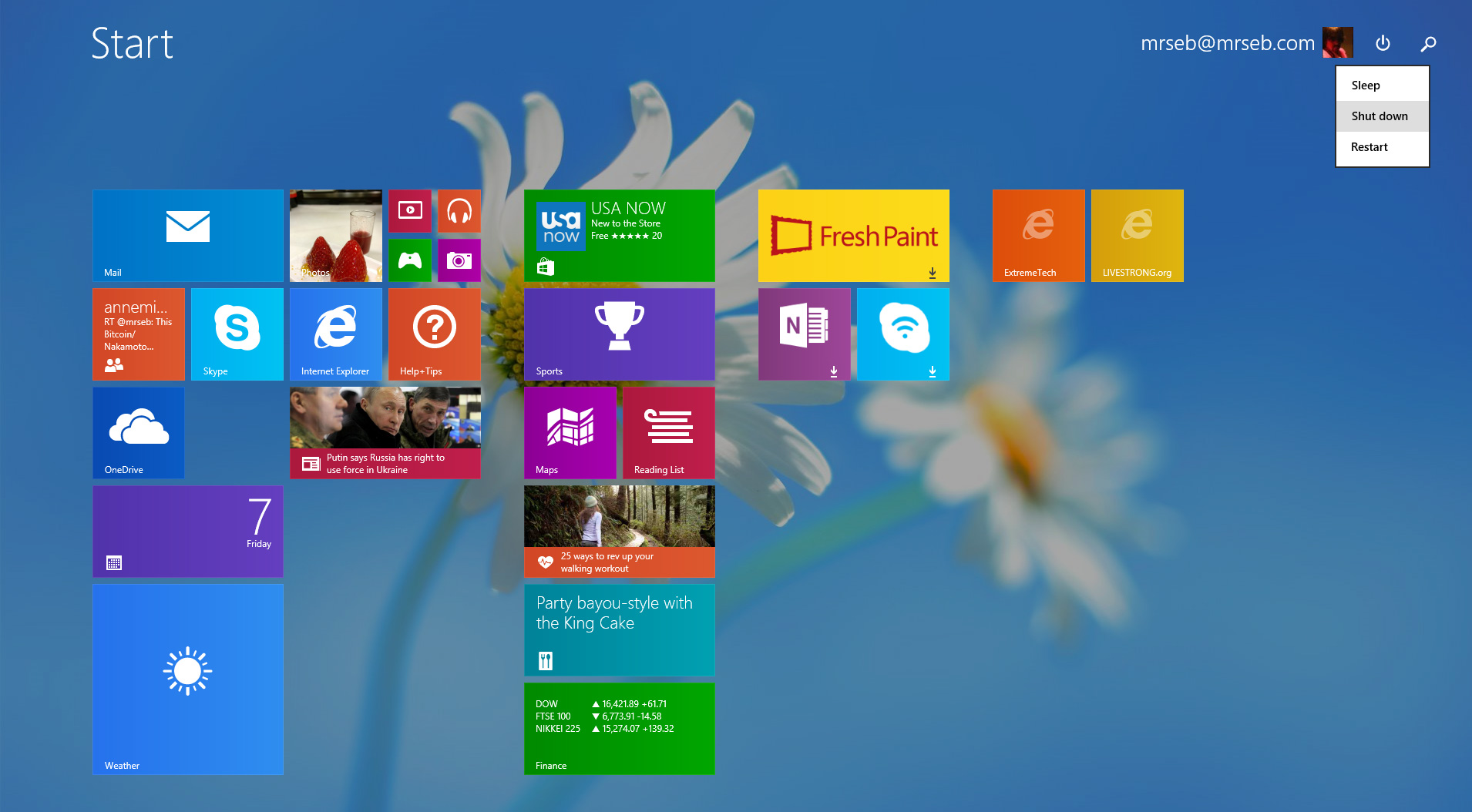This screenshot has height=812, width=1472.
Task: Open the power options button
Action: tap(1383, 43)
